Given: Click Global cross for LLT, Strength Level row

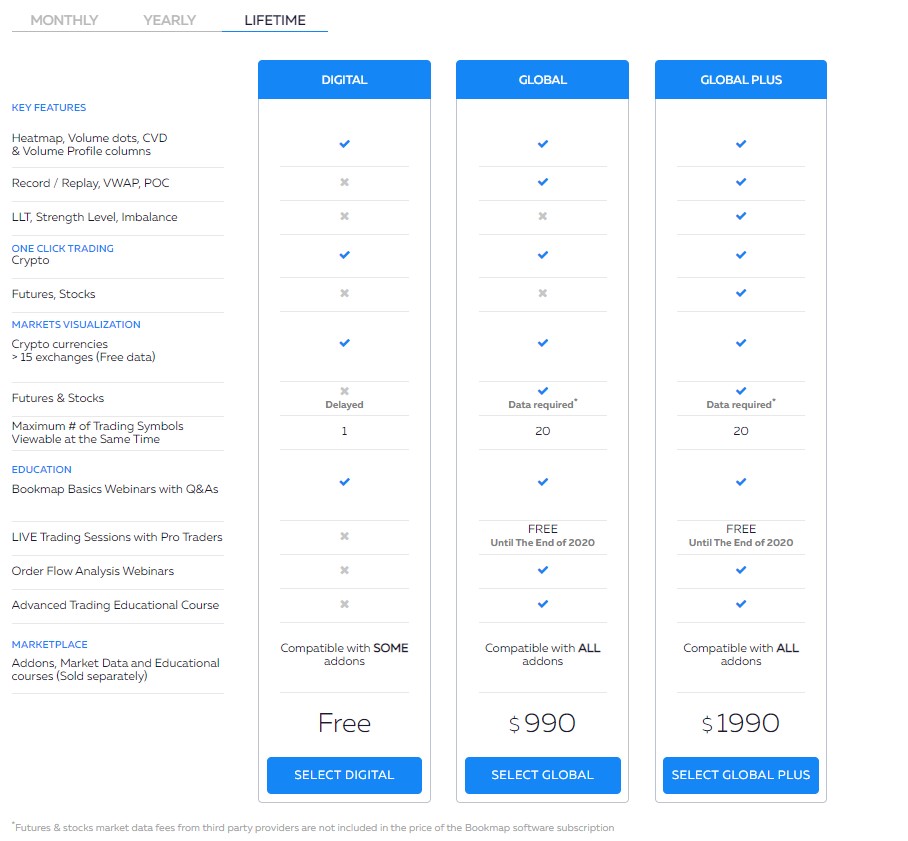Looking at the screenshot, I should tap(543, 216).
